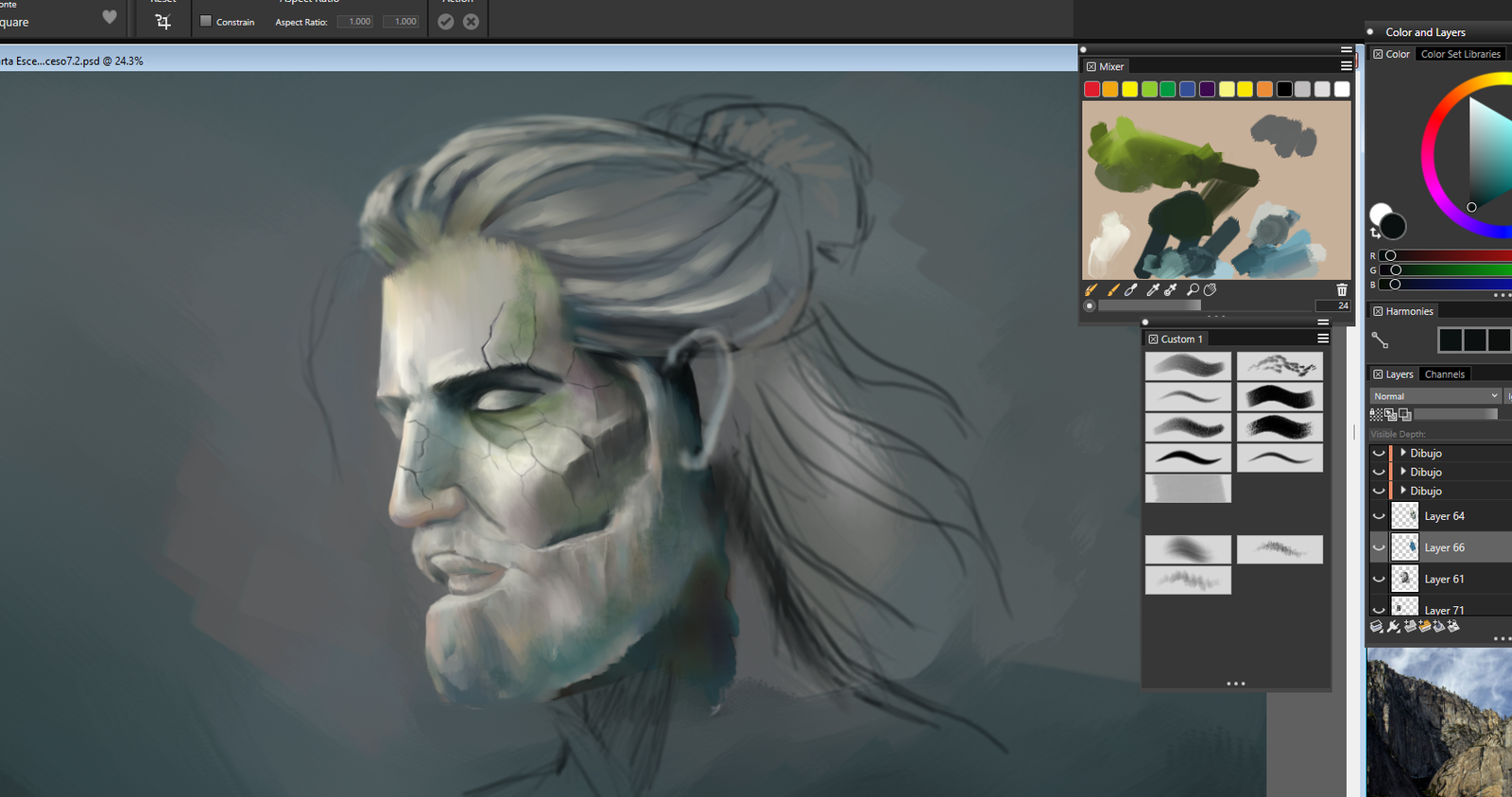Switch to the Color Set Libraries tab
This screenshot has height=797, width=1512.
[1461, 55]
